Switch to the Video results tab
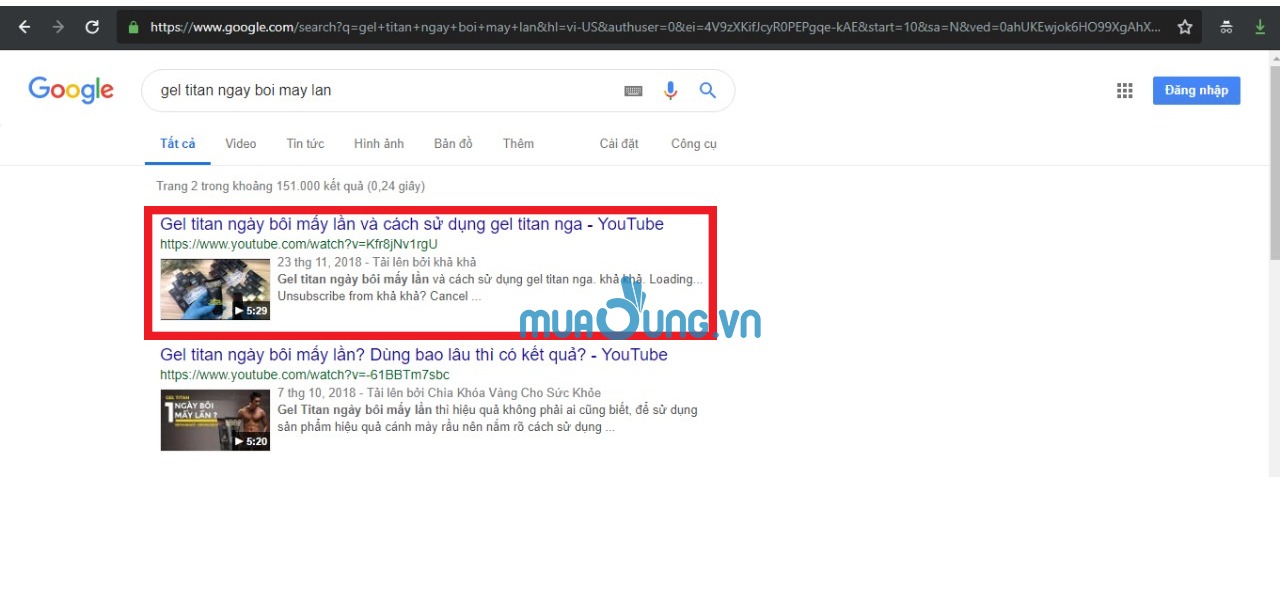 coord(241,144)
